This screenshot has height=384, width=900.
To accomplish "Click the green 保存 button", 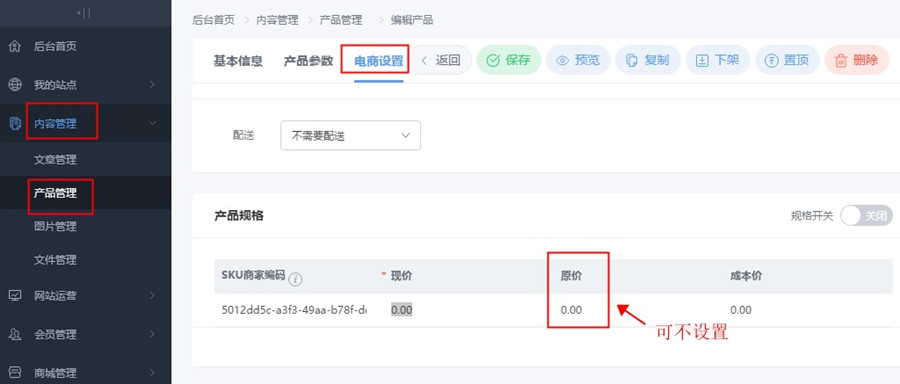I will coord(509,60).
